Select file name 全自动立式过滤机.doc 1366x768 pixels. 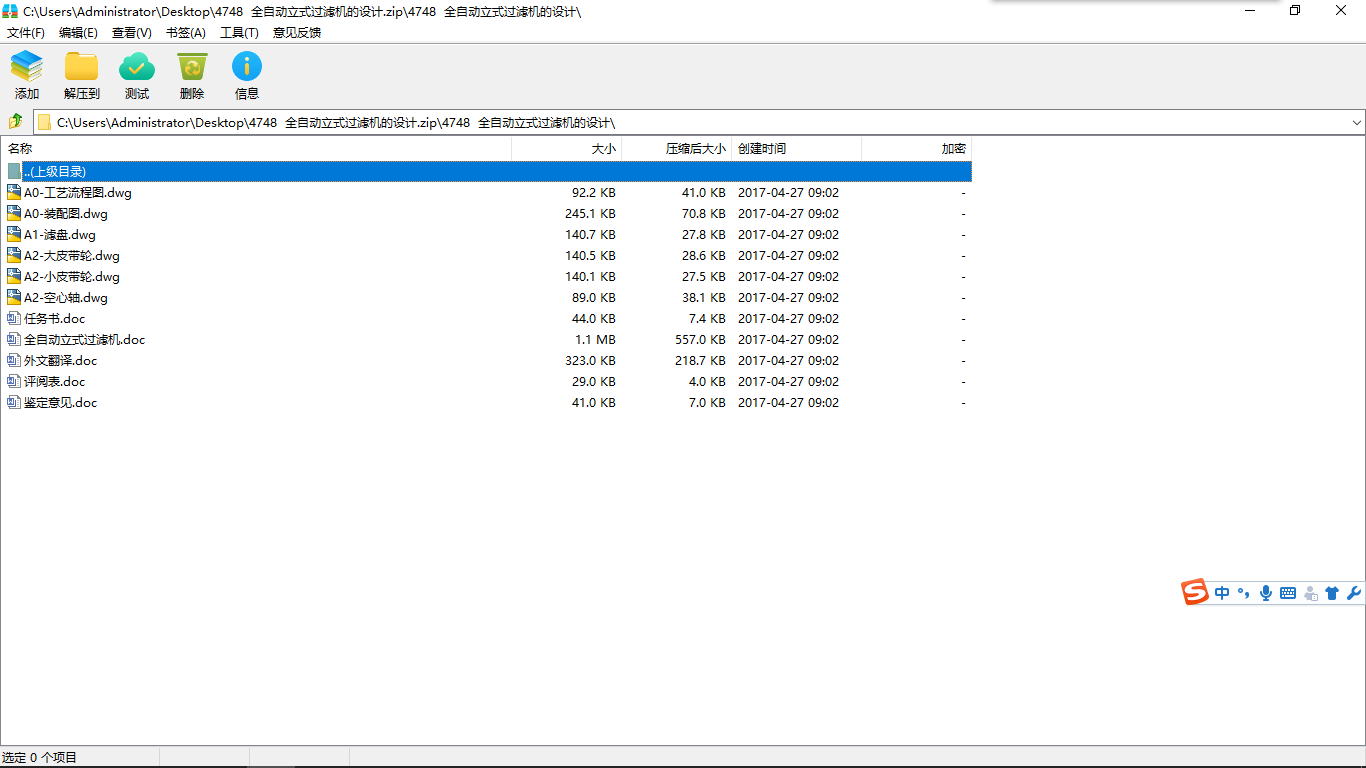point(85,339)
